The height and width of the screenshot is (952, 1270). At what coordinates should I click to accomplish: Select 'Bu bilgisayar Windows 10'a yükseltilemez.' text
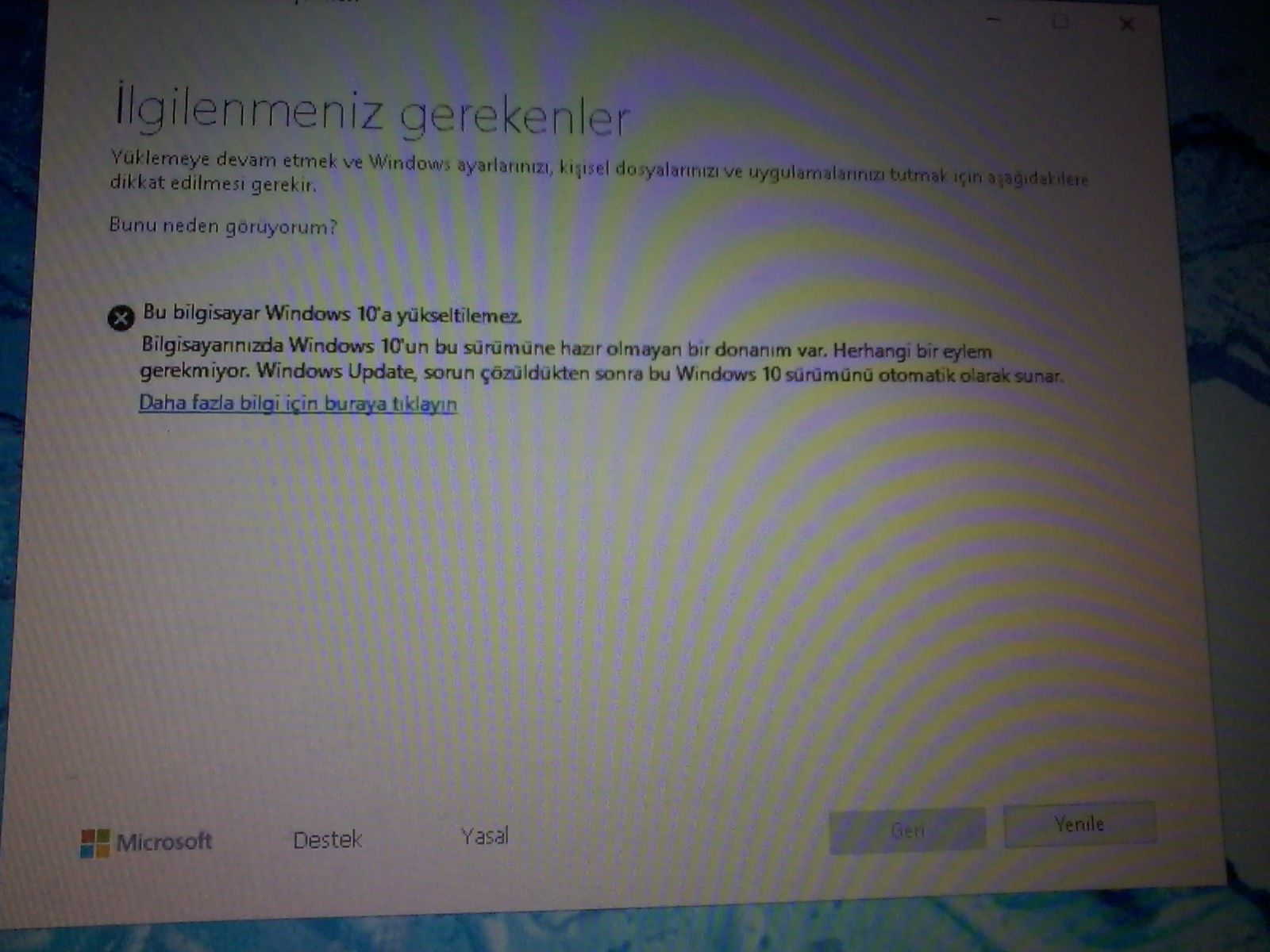[x=332, y=313]
